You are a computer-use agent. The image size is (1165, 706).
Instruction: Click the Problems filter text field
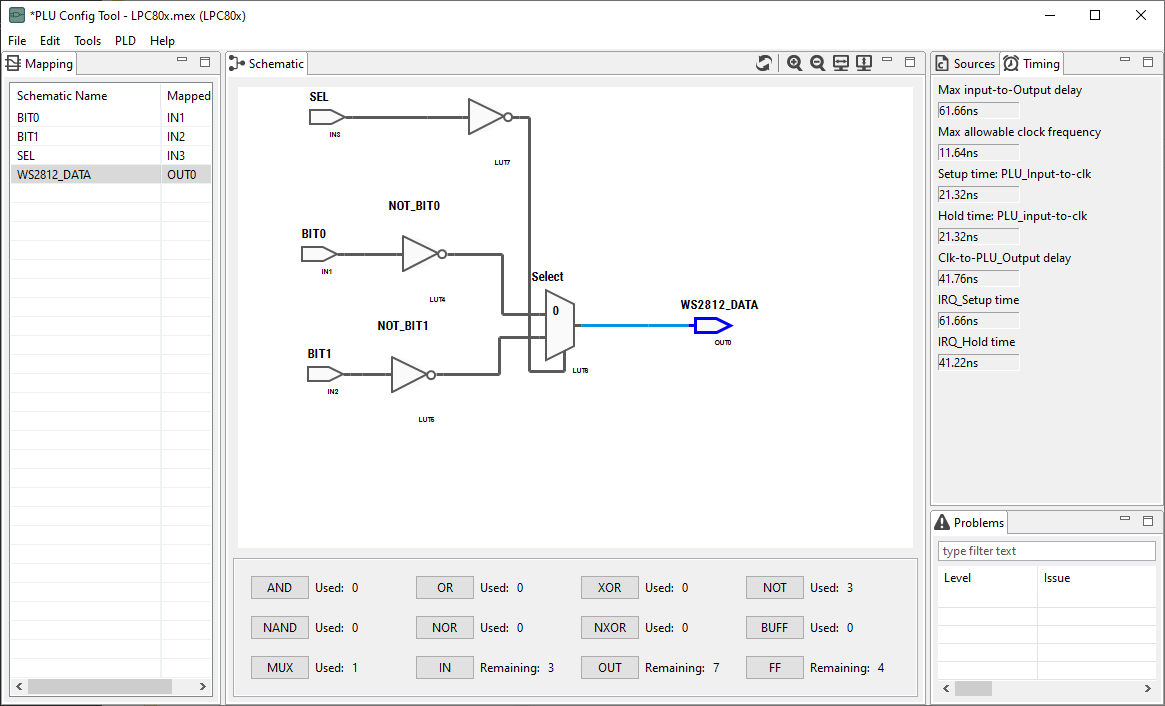[1046, 551]
